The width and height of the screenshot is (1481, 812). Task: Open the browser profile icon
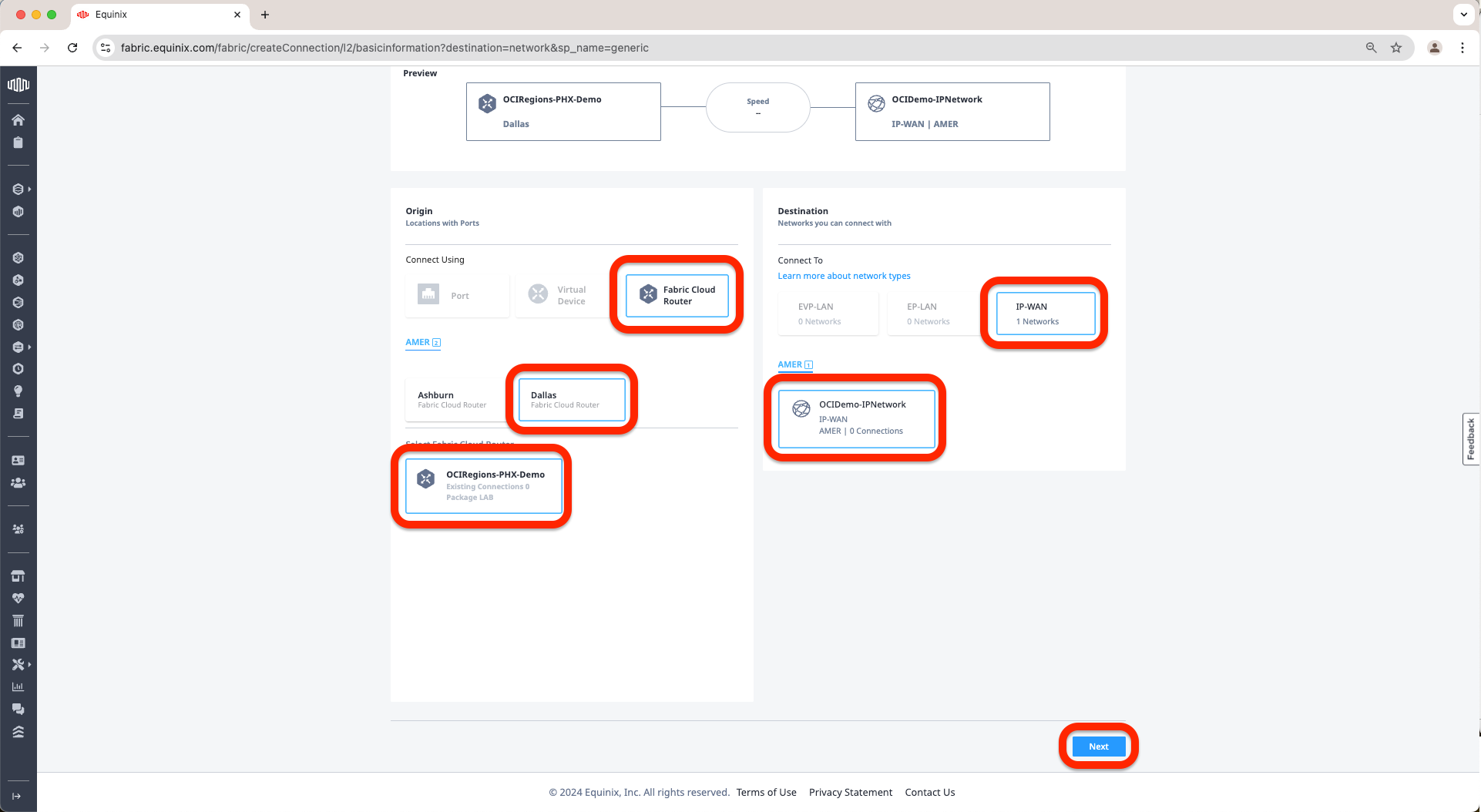(x=1435, y=48)
